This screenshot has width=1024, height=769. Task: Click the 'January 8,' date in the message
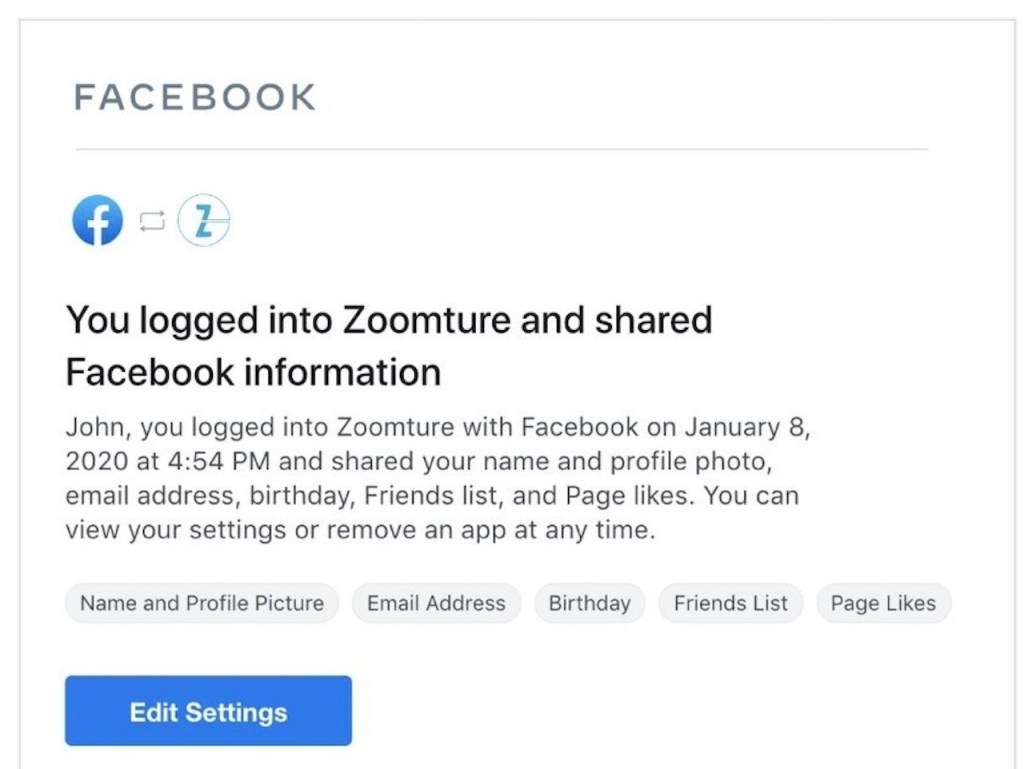point(747,428)
